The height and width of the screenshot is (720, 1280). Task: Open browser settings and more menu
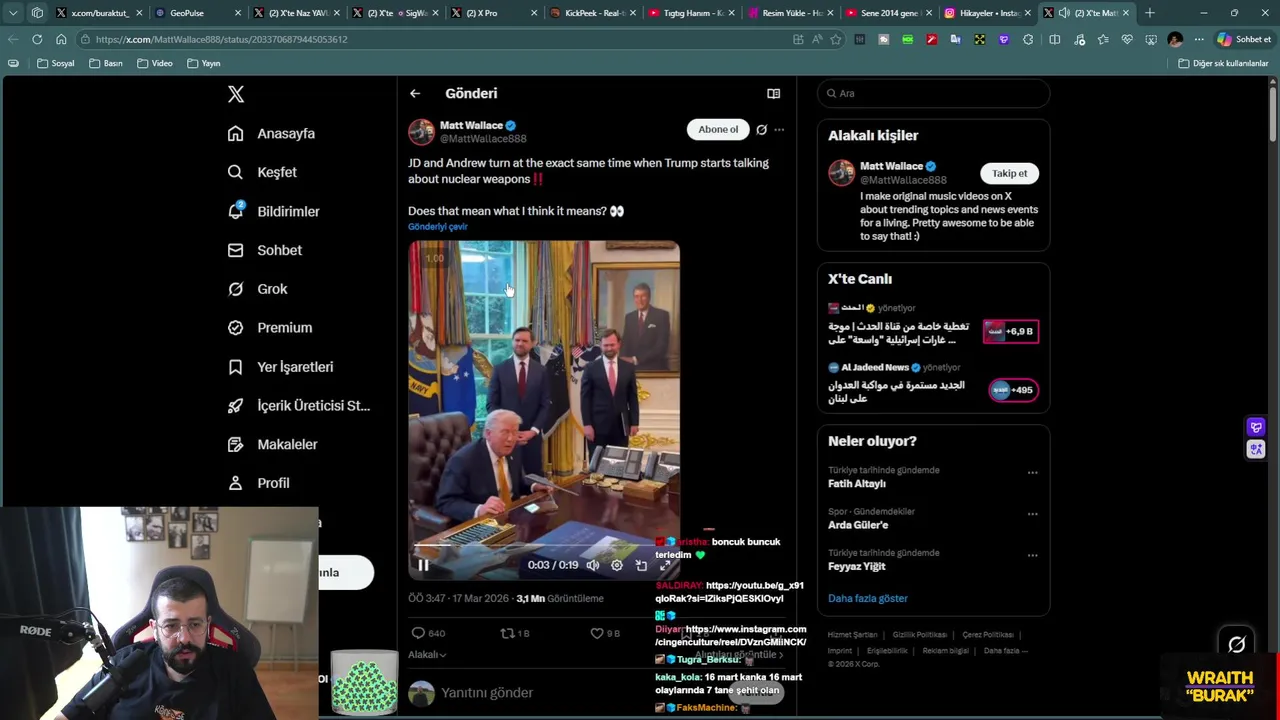[1199, 39]
